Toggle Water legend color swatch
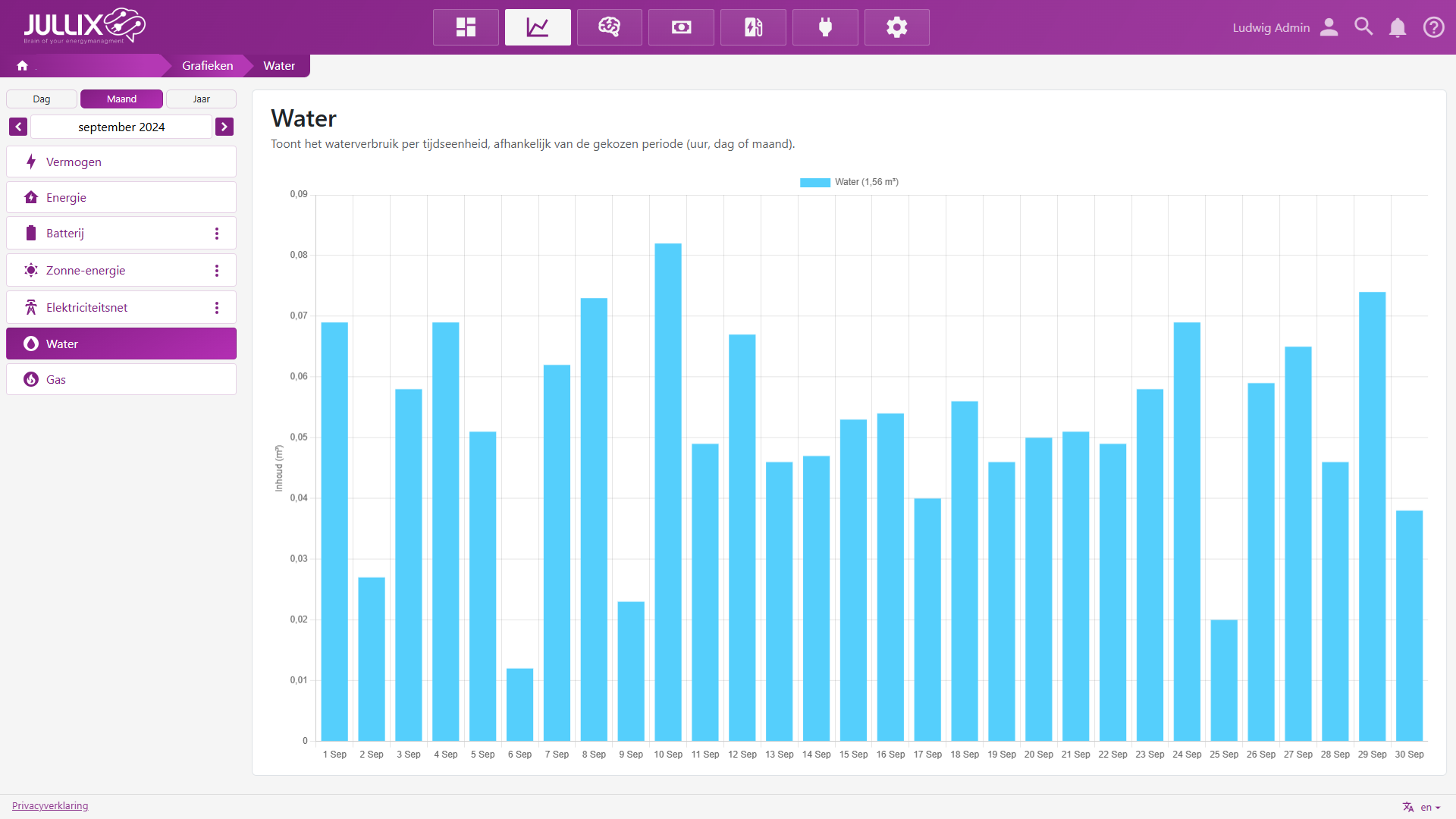This screenshot has height=819, width=1456. click(x=815, y=182)
